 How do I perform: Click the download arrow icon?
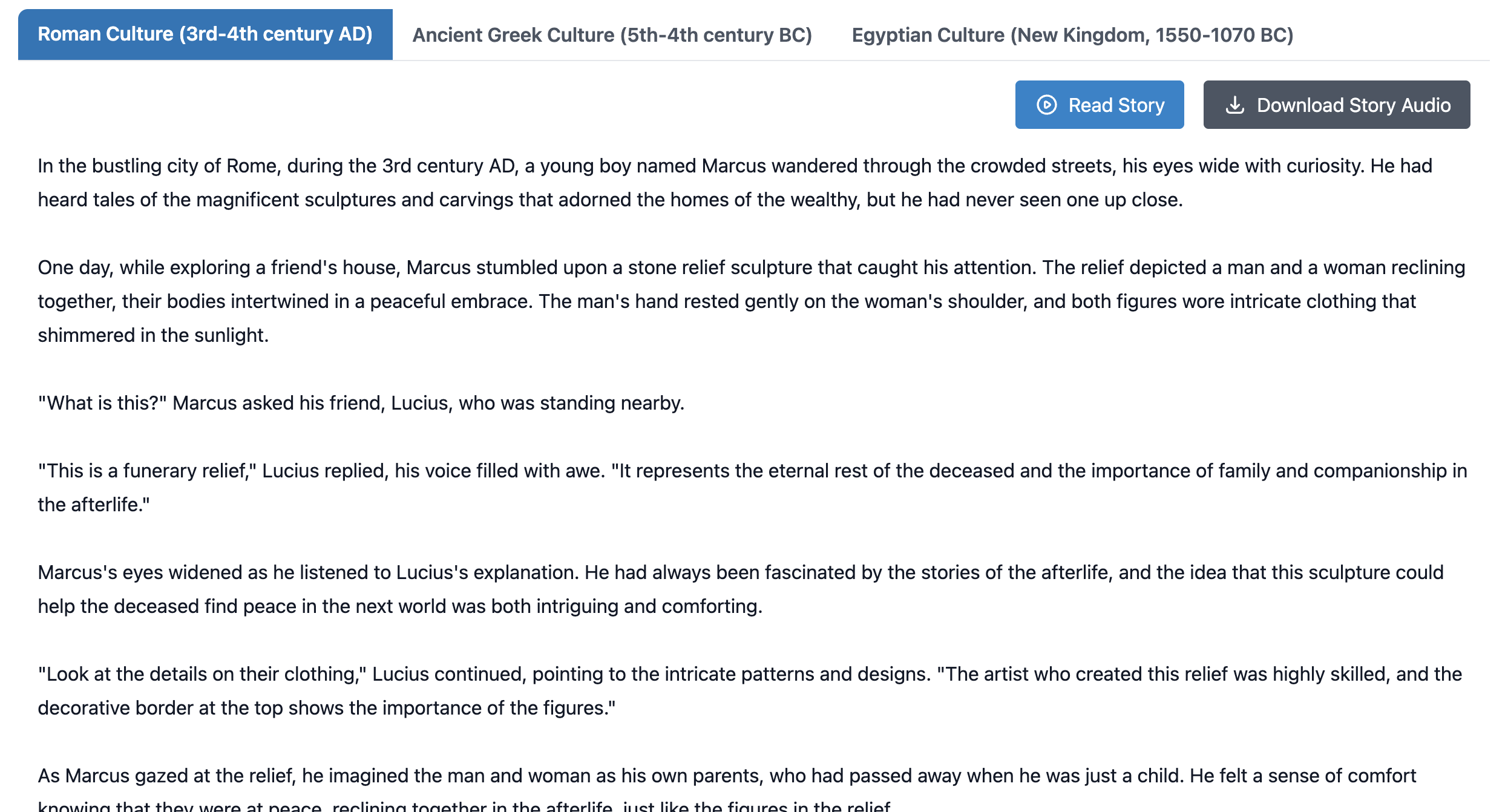click(x=1234, y=105)
